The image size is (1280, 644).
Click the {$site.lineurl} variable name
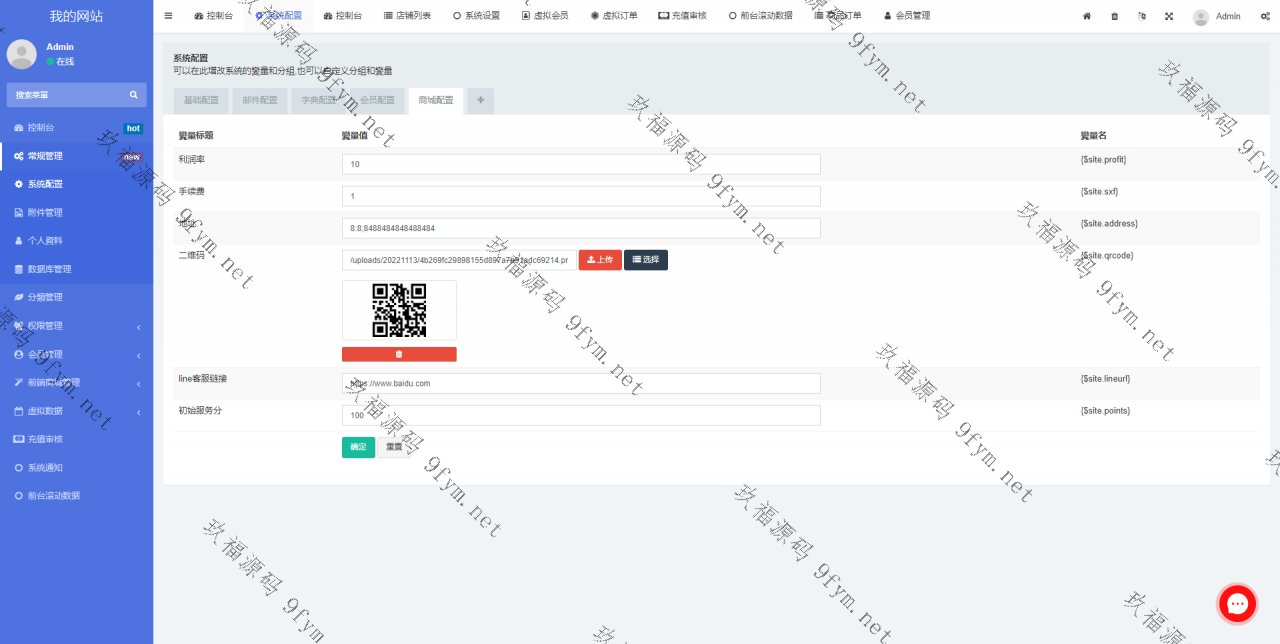click(1107, 379)
